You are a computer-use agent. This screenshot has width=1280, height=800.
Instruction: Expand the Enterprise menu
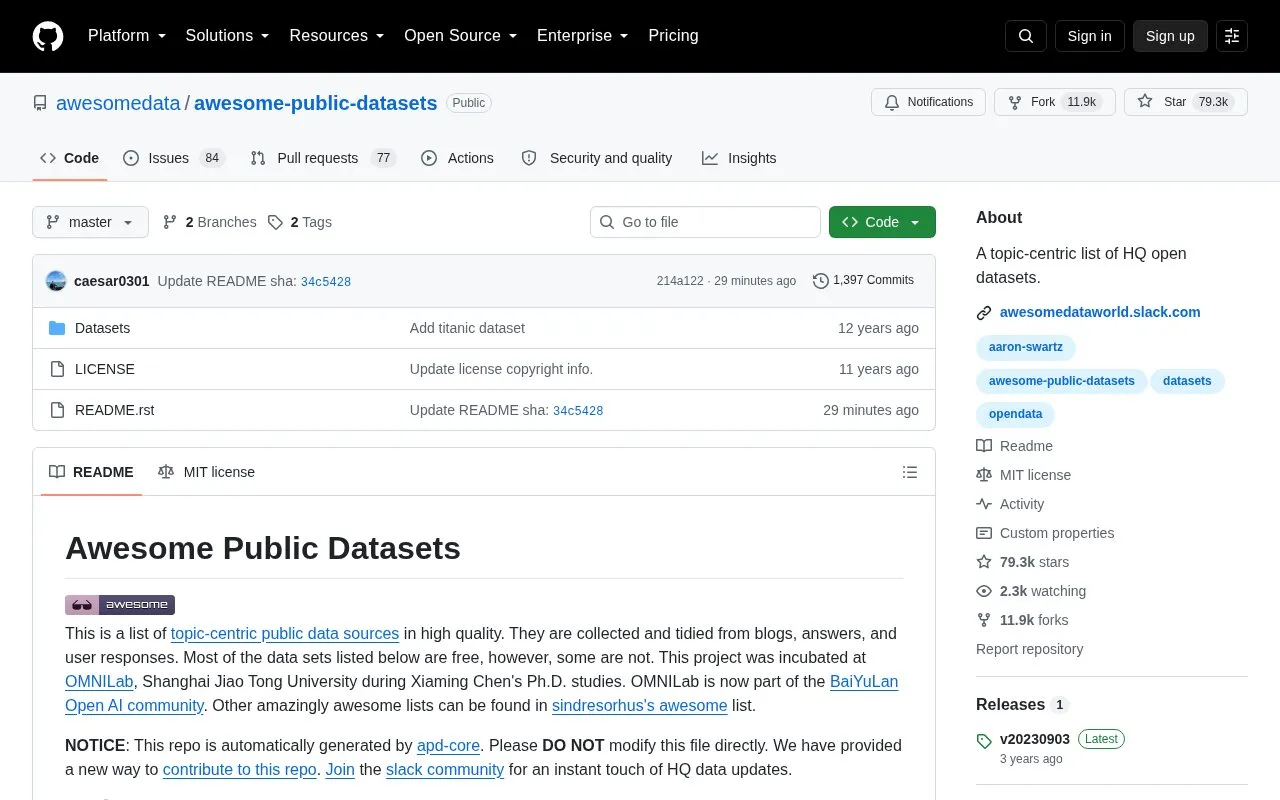pos(583,36)
